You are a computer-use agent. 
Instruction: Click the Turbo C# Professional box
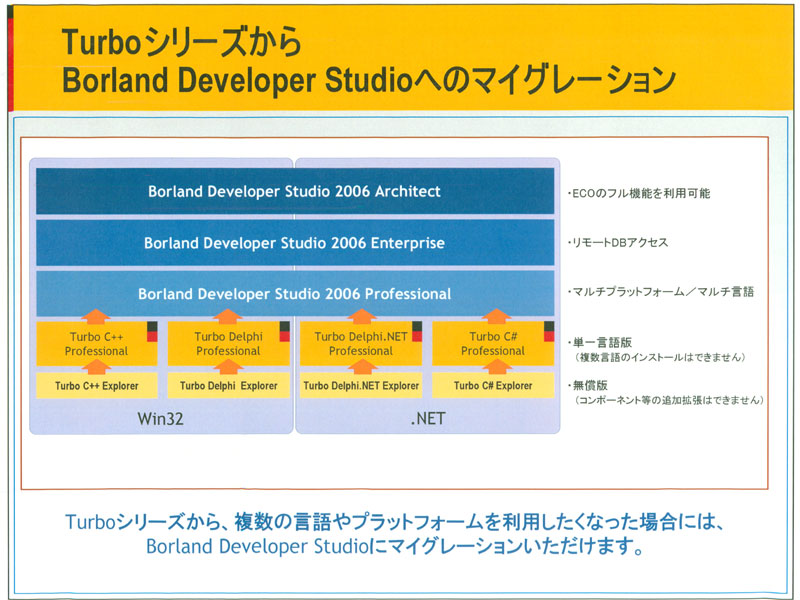pos(493,343)
